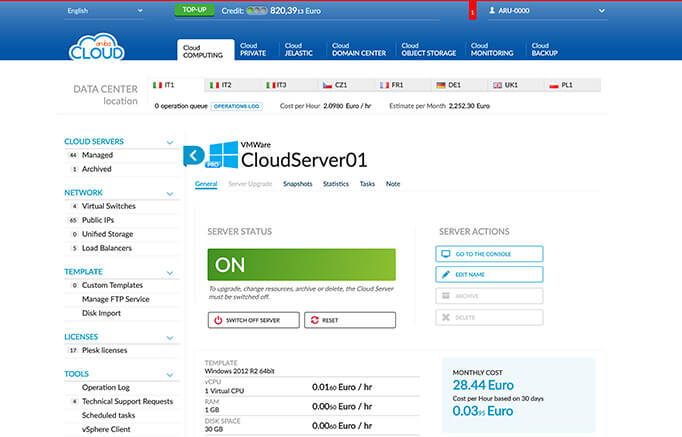Click the Windows 2012 R2 64bit template
This screenshot has width=682, height=437.
[x=239, y=371]
